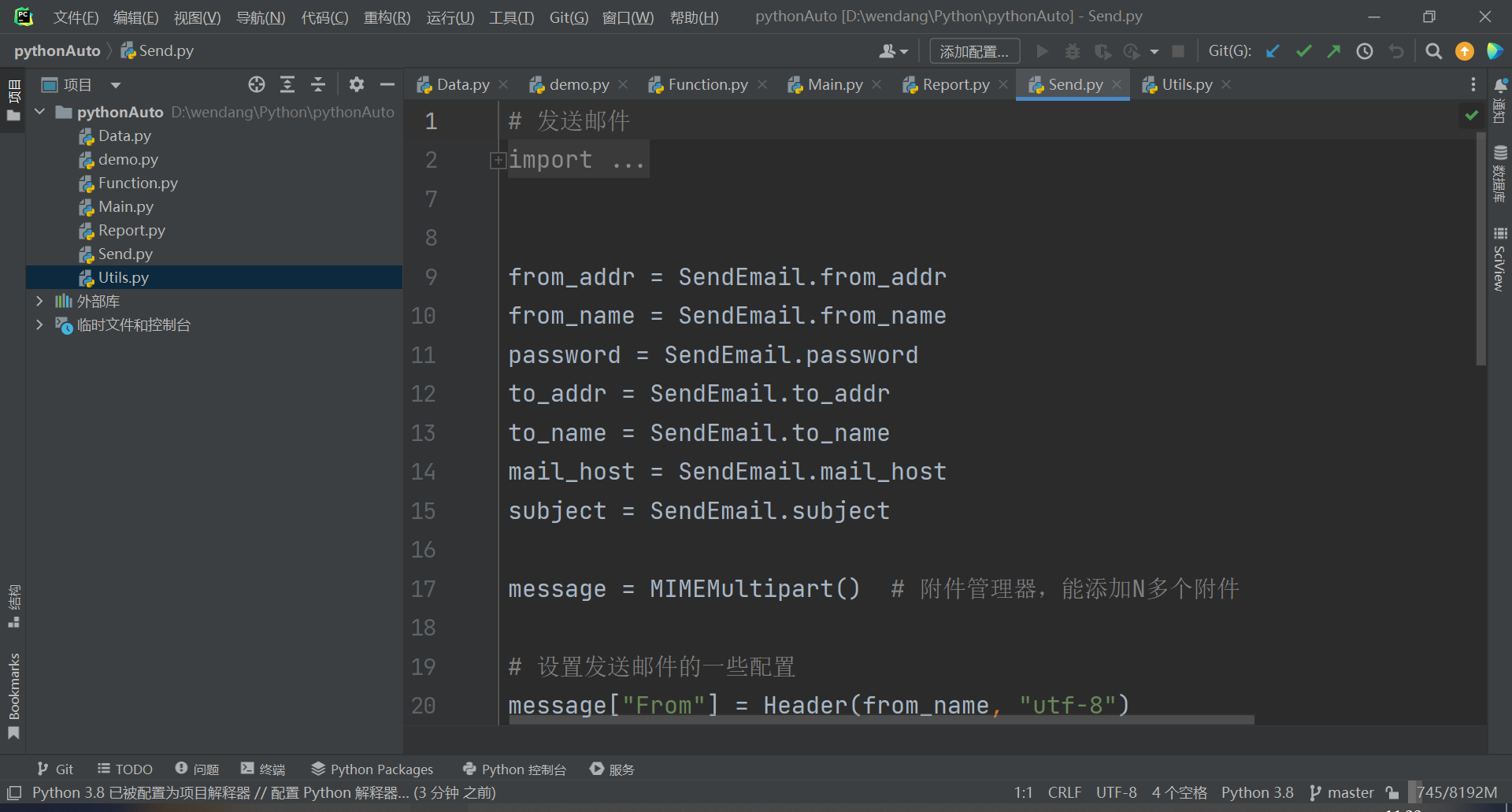Toggle the Structure side tool window
This screenshot has width=1512, height=812.
point(13,606)
